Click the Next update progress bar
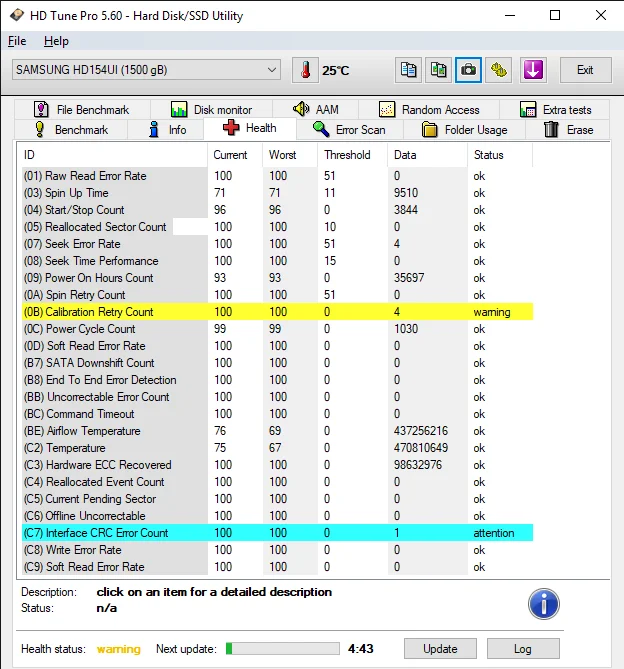The image size is (624, 669). [x=283, y=649]
